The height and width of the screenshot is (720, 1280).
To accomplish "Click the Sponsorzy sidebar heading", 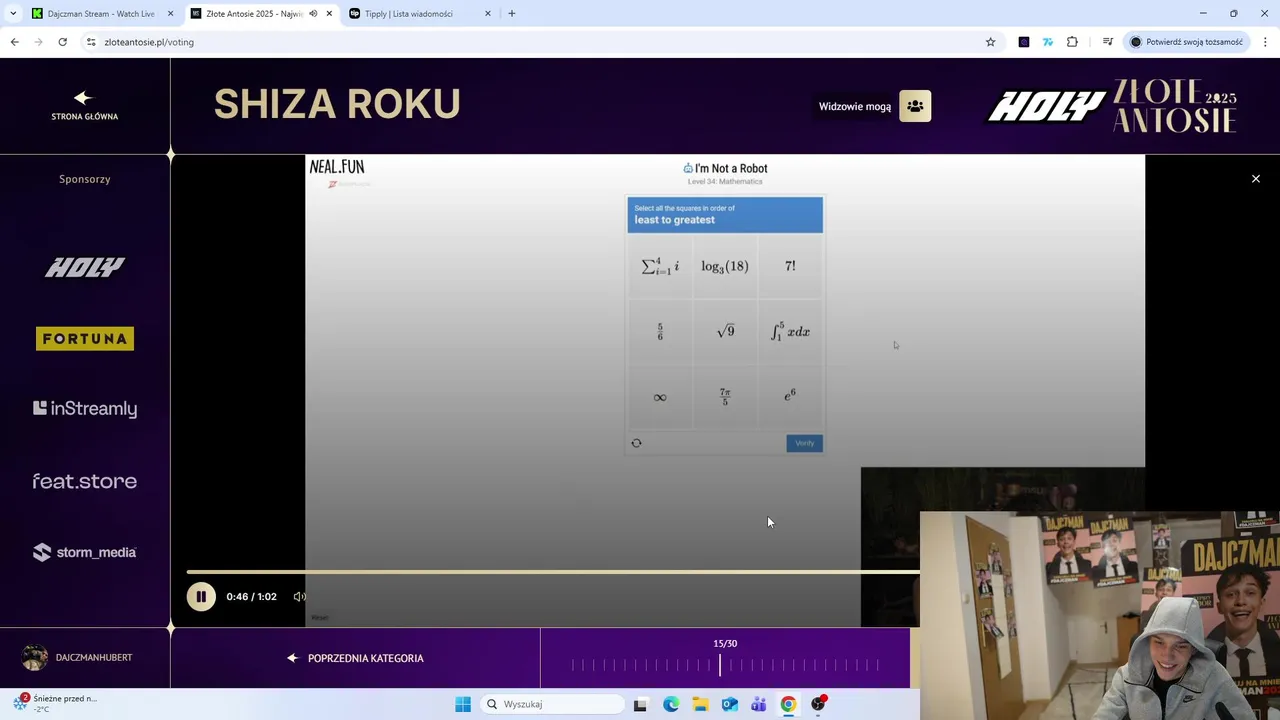I will [x=84, y=179].
